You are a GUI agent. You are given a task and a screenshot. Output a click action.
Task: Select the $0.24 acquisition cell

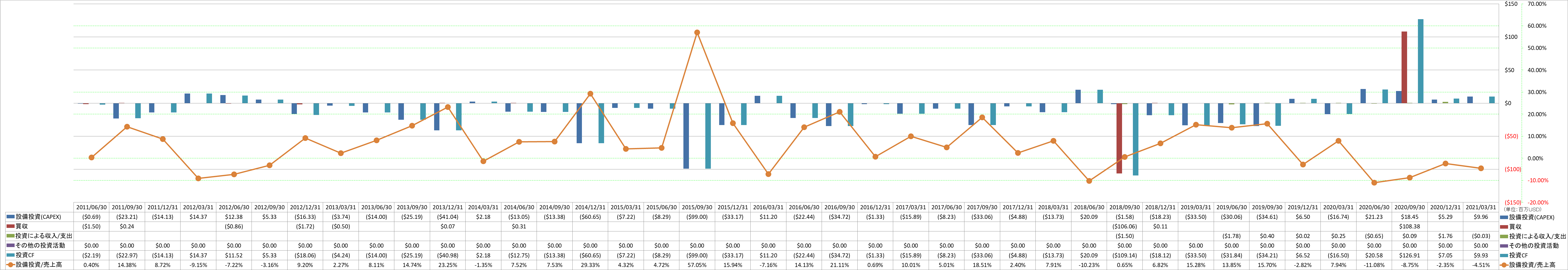click(x=127, y=226)
